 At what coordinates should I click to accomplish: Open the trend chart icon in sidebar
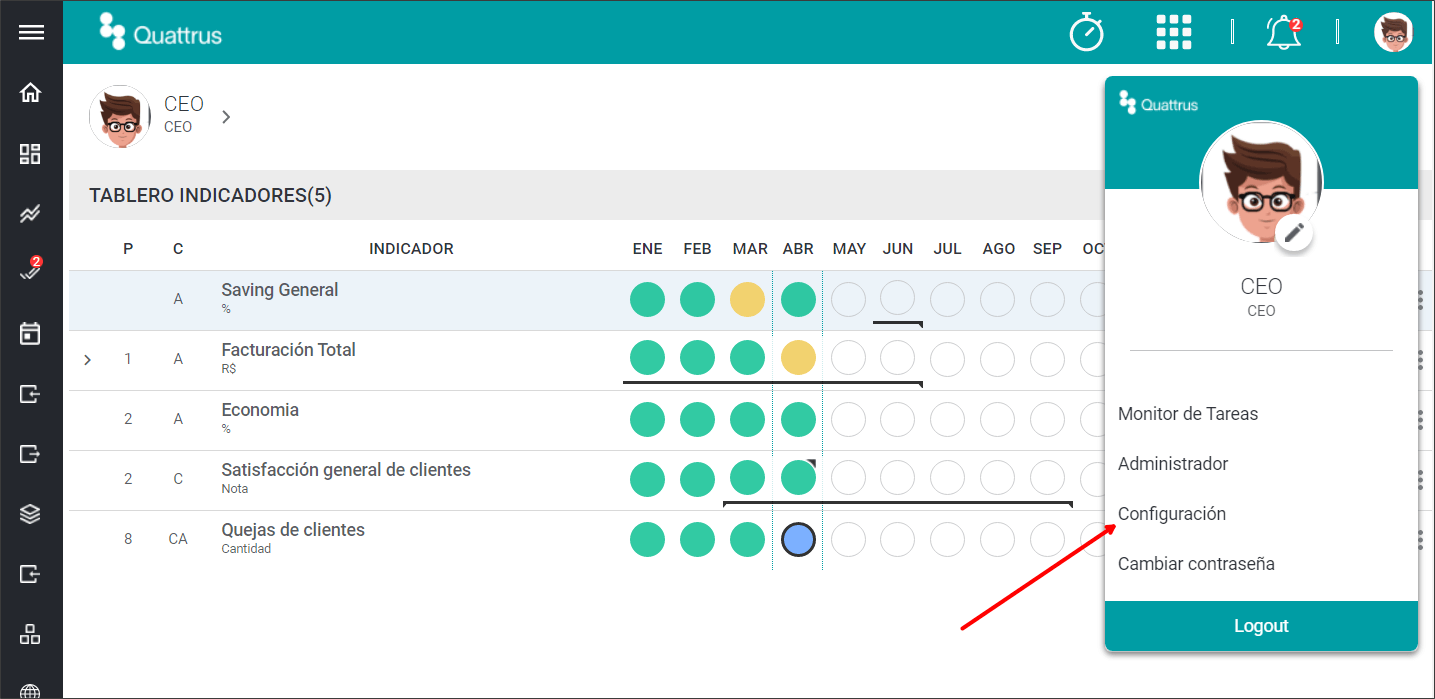(x=31, y=214)
